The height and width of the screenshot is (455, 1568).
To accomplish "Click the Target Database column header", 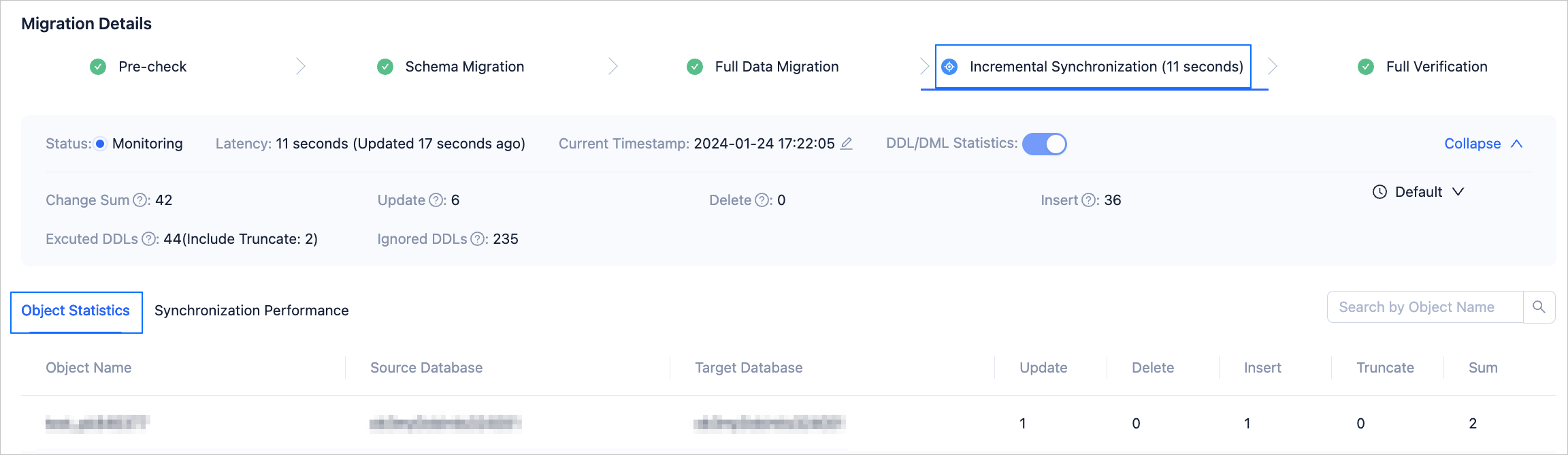I will pyautogui.click(x=749, y=368).
